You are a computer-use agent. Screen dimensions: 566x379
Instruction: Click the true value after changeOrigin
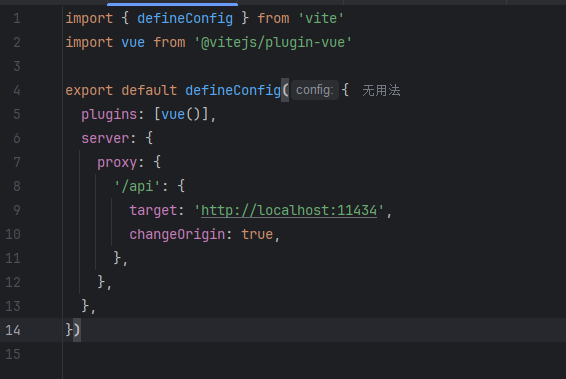pos(257,234)
